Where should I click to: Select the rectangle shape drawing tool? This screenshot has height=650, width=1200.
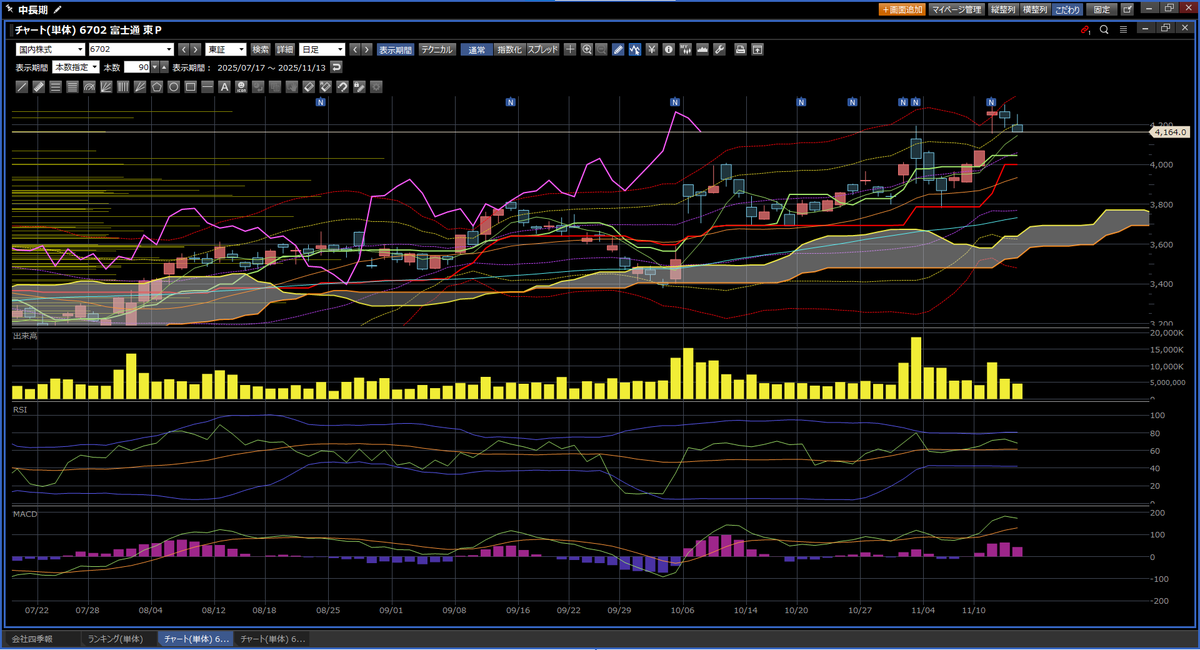coord(190,86)
